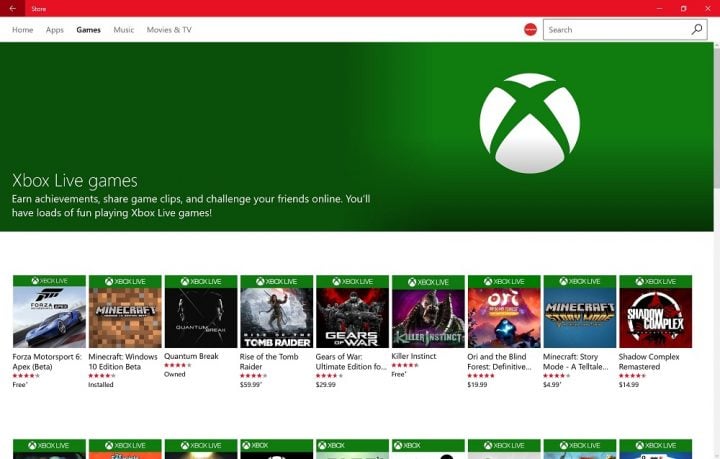This screenshot has height=459, width=720.
Task: Click the Killer Instinct title link
Action: pos(414,356)
